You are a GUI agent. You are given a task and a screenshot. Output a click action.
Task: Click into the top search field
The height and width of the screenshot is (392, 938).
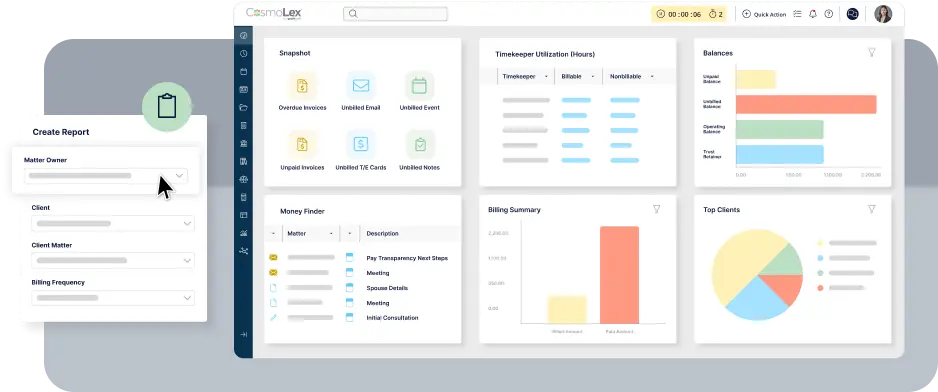(x=395, y=14)
